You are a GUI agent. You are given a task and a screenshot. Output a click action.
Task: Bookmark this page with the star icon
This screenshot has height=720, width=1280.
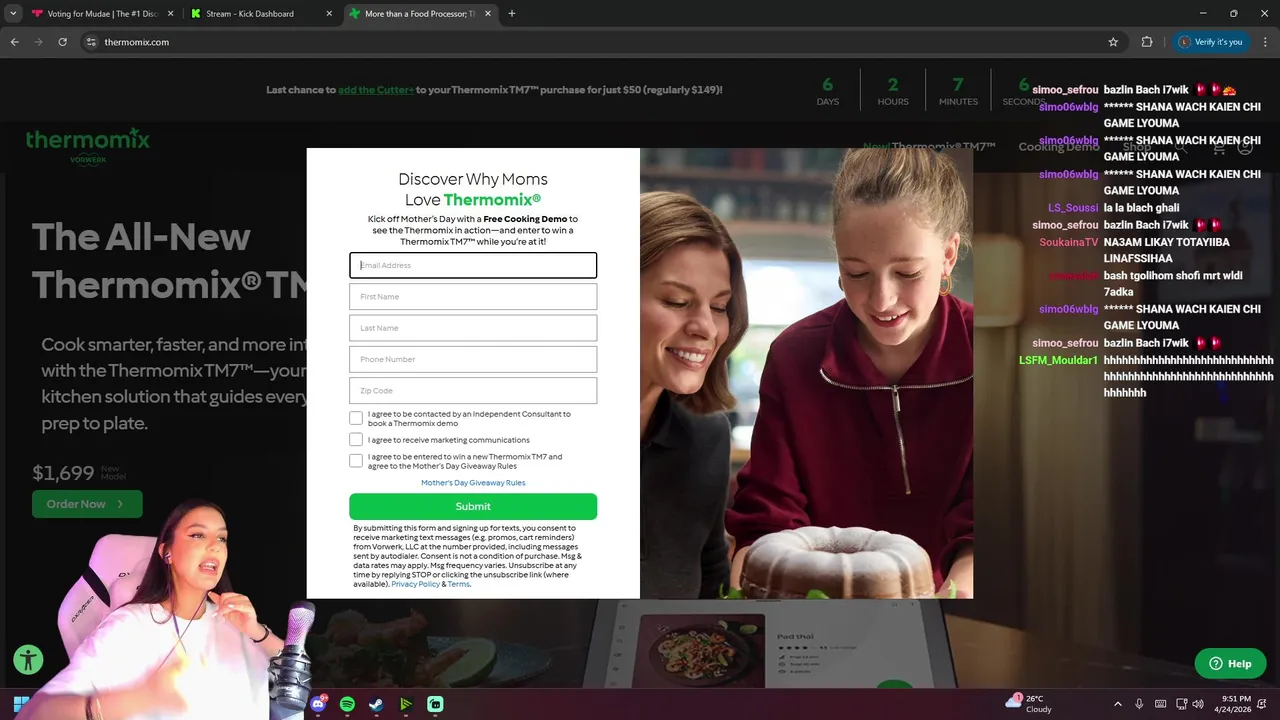click(x=1113, y=42)
